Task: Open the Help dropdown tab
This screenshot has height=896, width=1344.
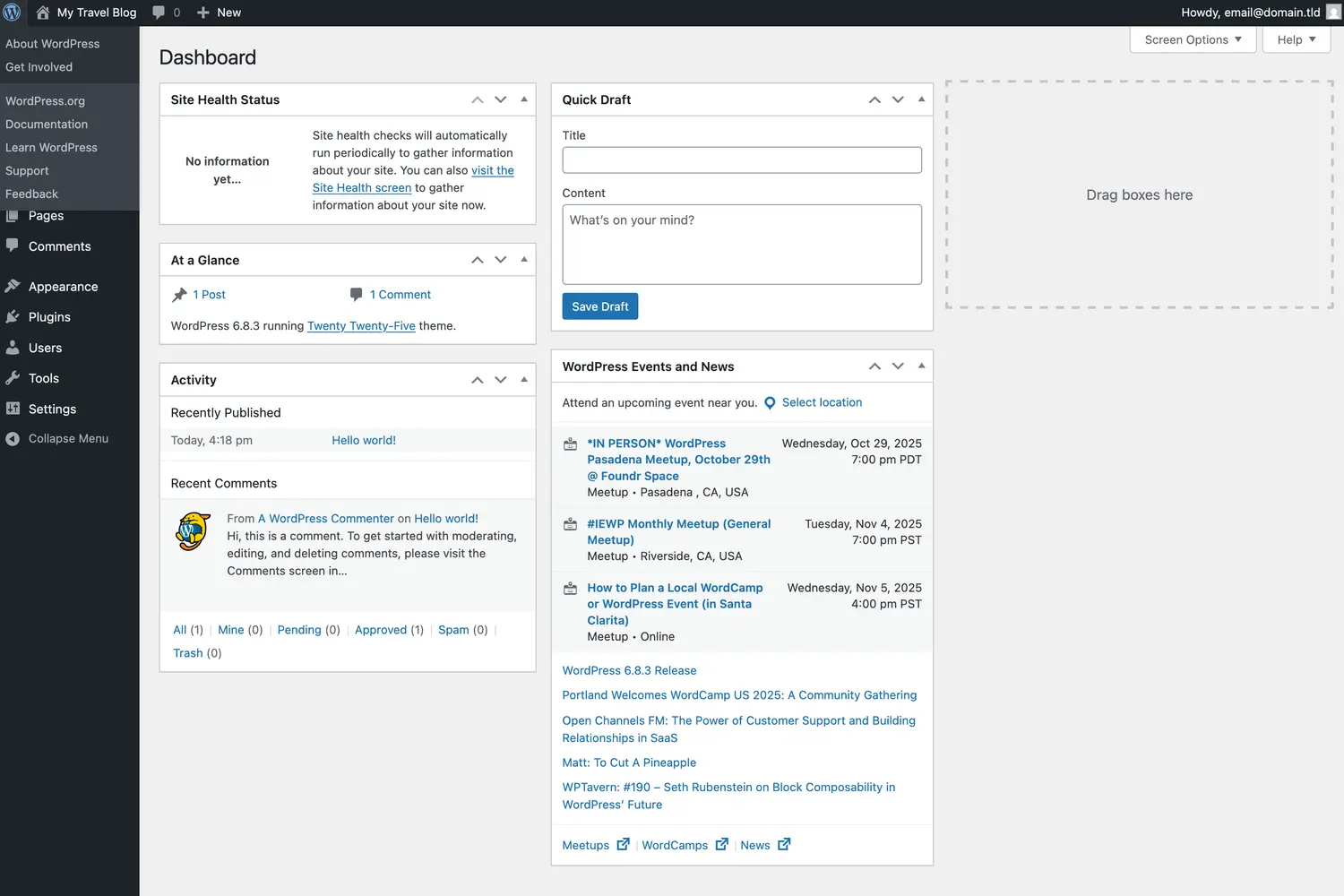Action: tap(1297, 39)
